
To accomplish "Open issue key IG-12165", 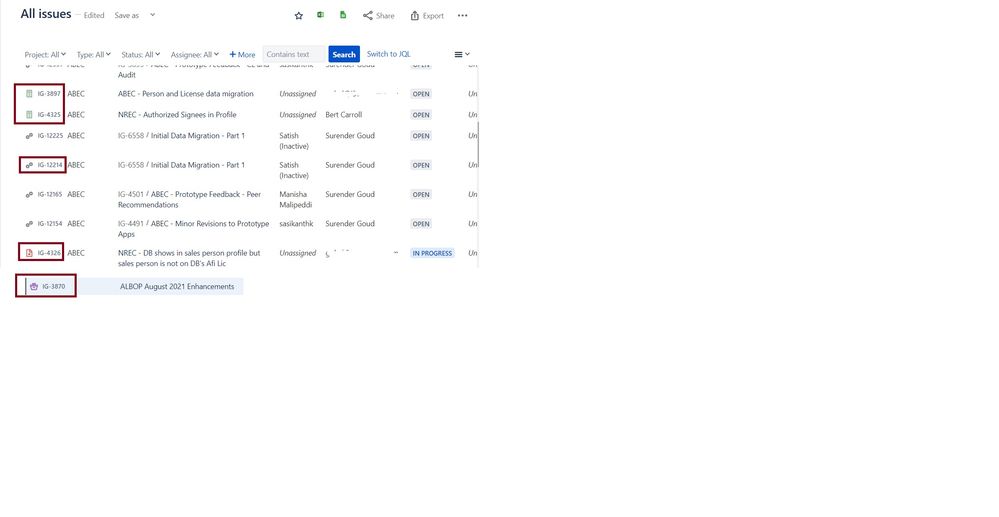I will coord(50,194).
